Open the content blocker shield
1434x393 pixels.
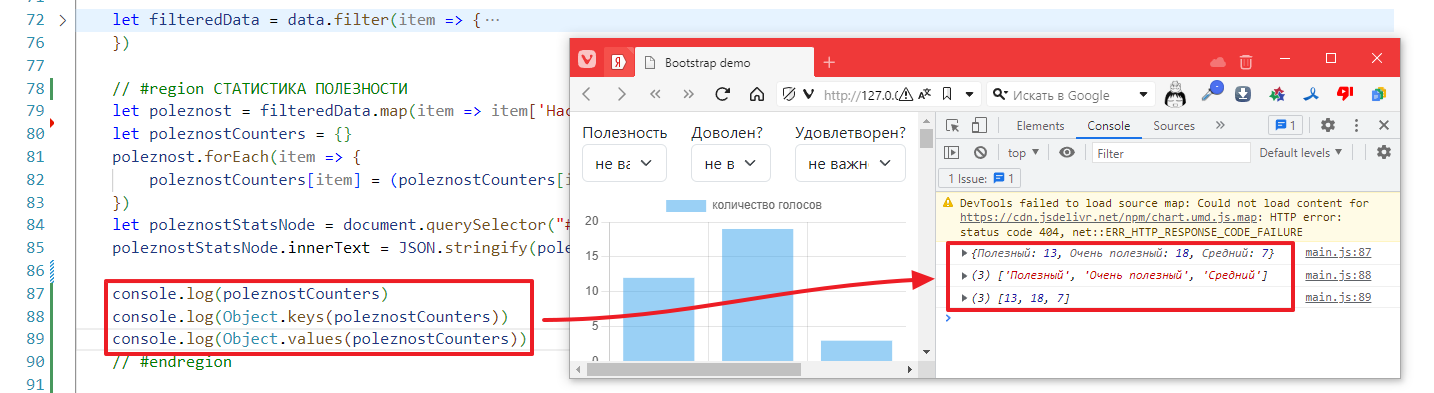click(788, 95)
